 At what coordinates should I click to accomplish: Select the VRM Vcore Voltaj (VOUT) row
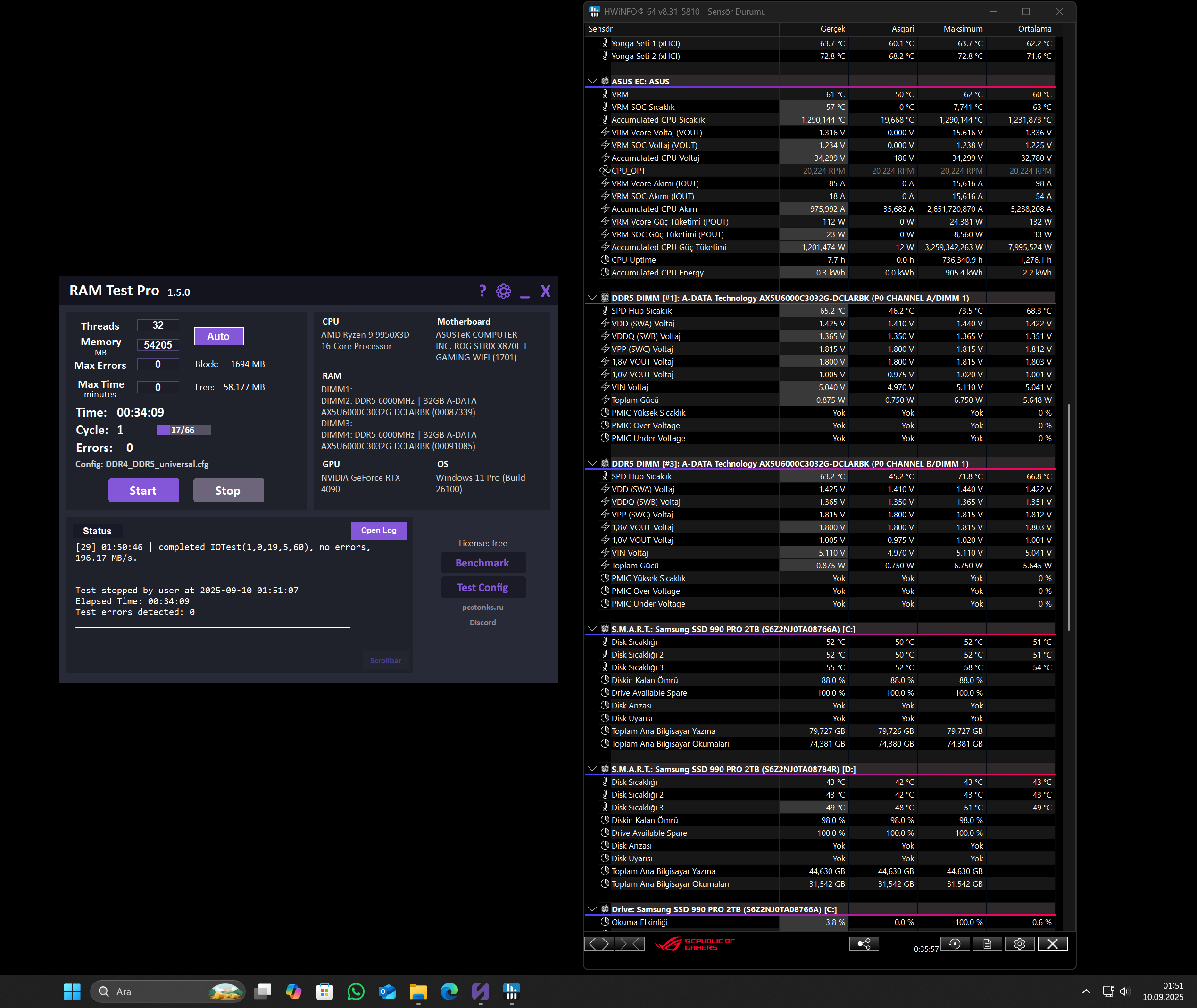(820, 133)
